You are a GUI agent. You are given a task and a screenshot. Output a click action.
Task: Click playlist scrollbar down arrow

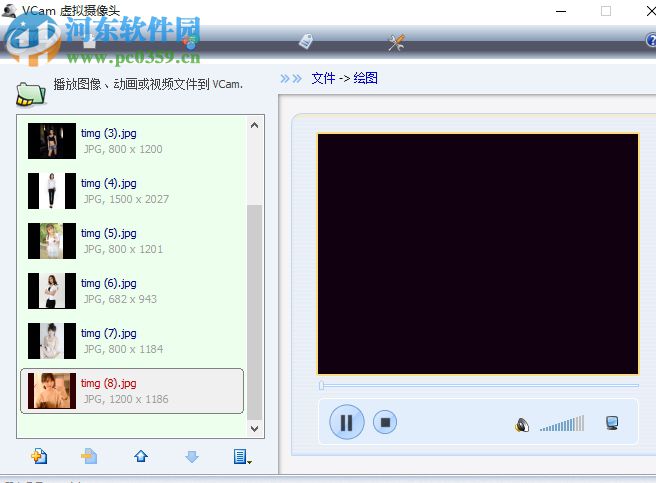point(254,428)
